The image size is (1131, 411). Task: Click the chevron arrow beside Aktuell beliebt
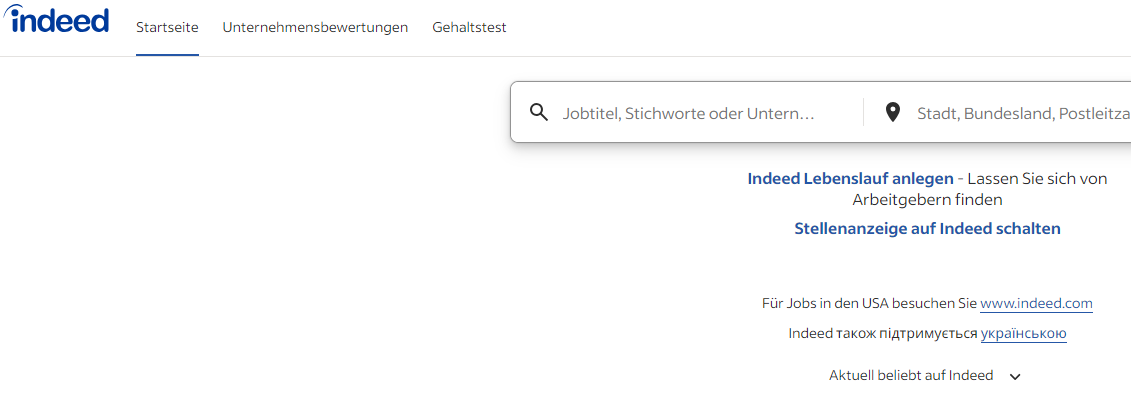click(x=1015, y=377)
